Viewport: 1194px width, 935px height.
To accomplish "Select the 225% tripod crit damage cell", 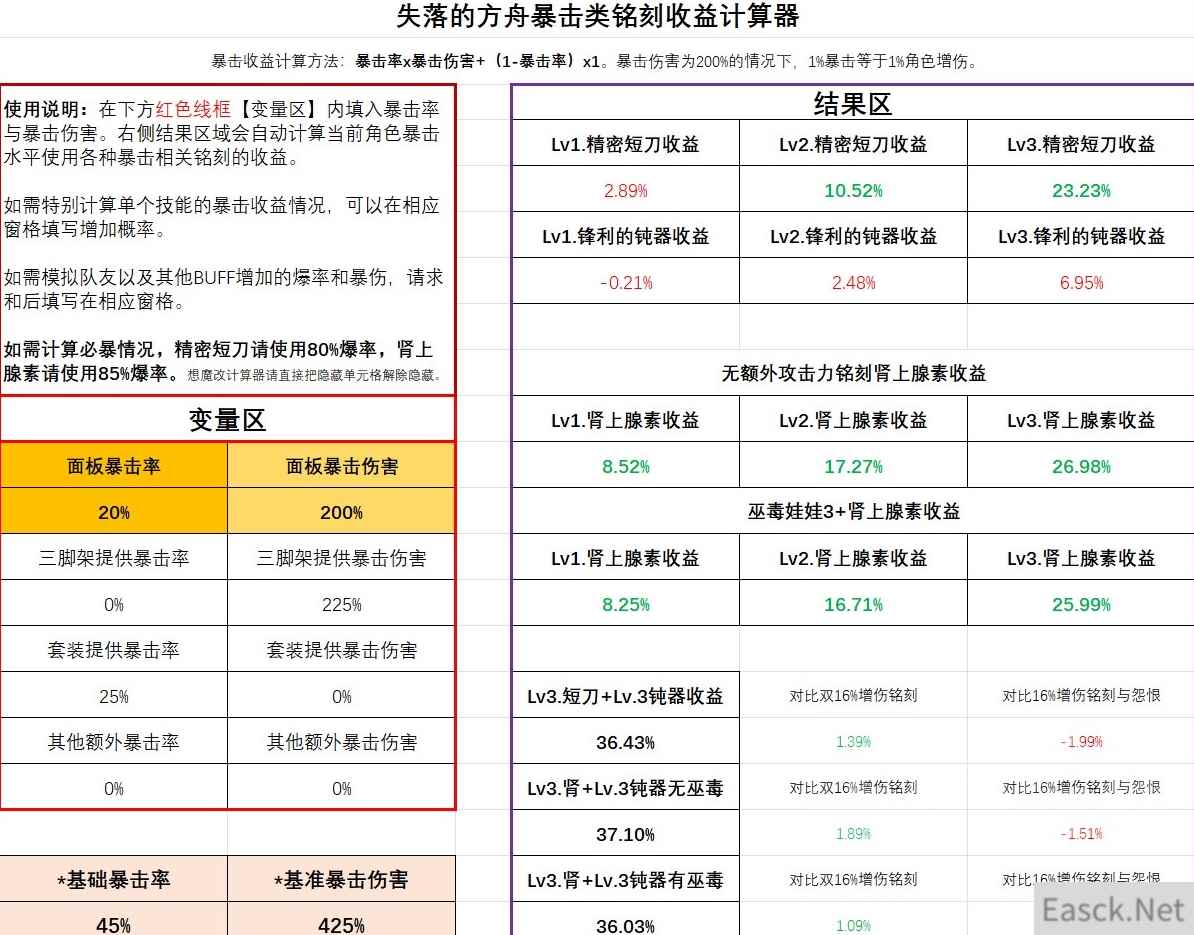I will click(341, 604).
